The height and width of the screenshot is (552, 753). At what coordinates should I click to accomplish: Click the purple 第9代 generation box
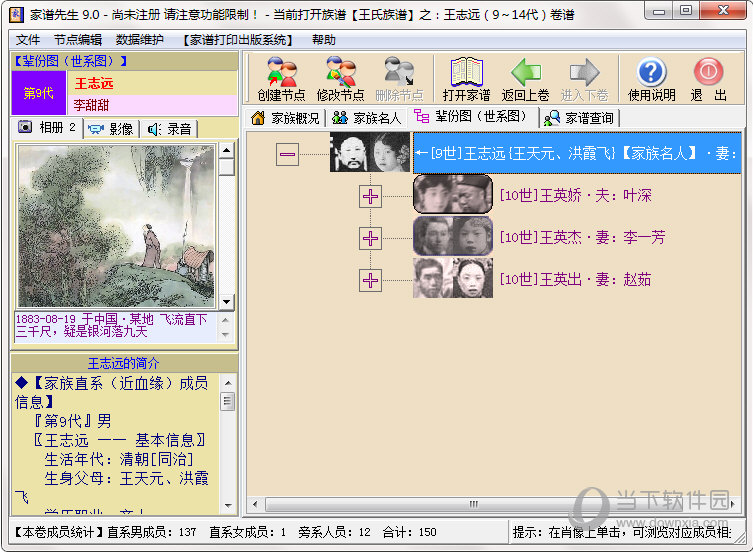coord(39,93)
